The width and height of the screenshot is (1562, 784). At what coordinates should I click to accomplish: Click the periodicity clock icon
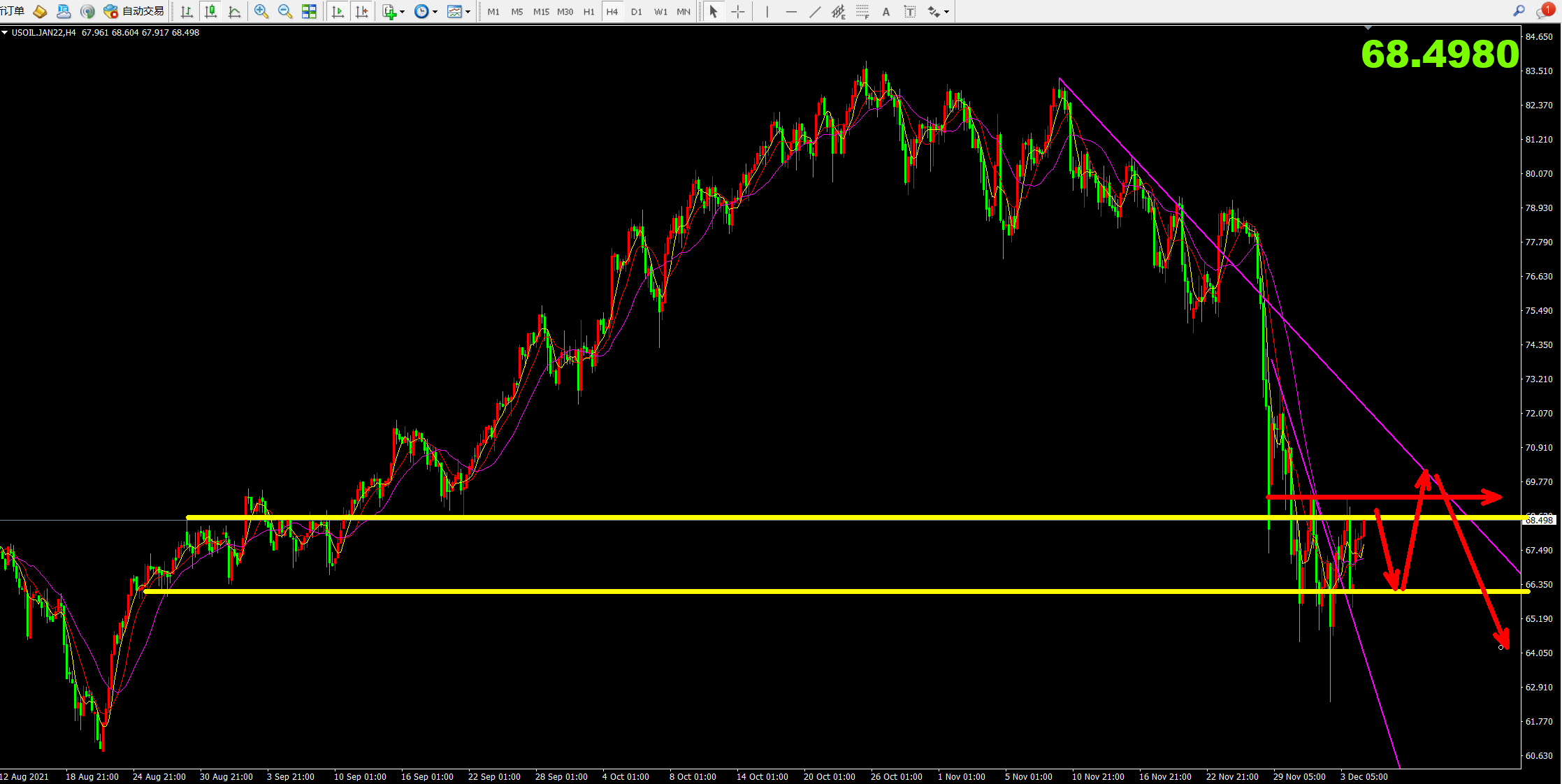tap(421, 11)
